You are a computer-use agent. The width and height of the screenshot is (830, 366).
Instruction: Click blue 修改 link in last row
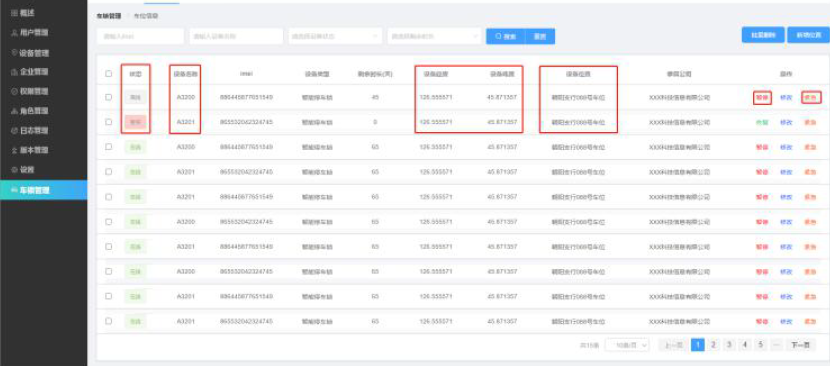tap(786, 322)
